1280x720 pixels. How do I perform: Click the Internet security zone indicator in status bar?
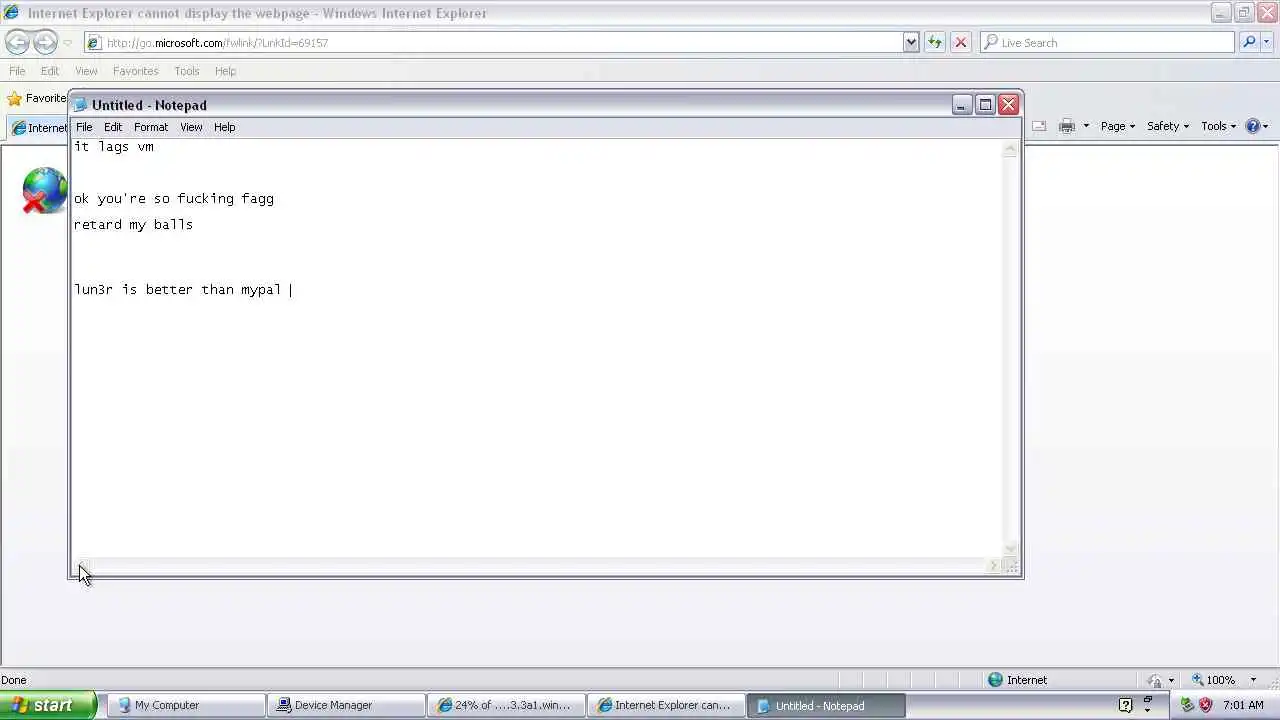click(x=1017, y=680)
